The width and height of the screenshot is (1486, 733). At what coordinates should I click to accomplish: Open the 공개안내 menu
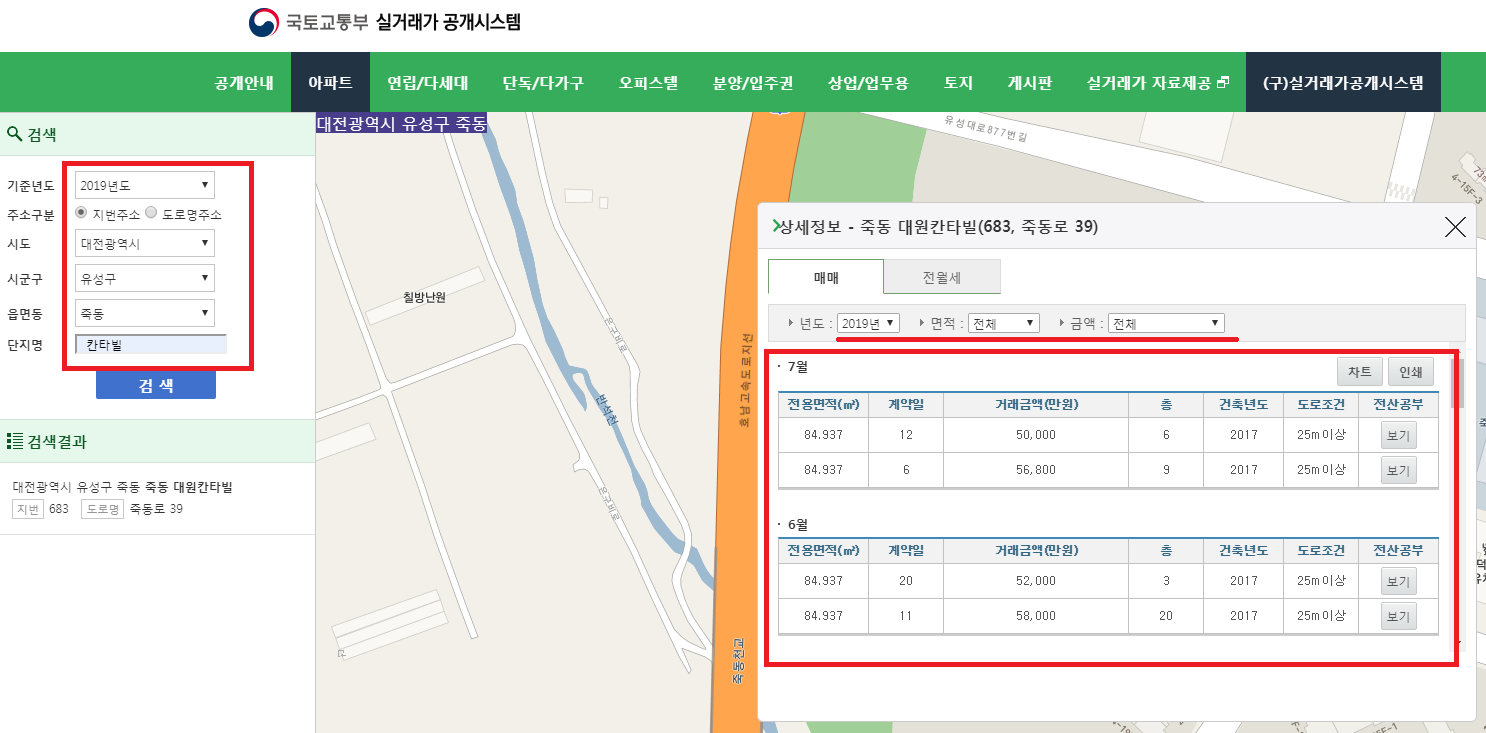pos(243,83)
